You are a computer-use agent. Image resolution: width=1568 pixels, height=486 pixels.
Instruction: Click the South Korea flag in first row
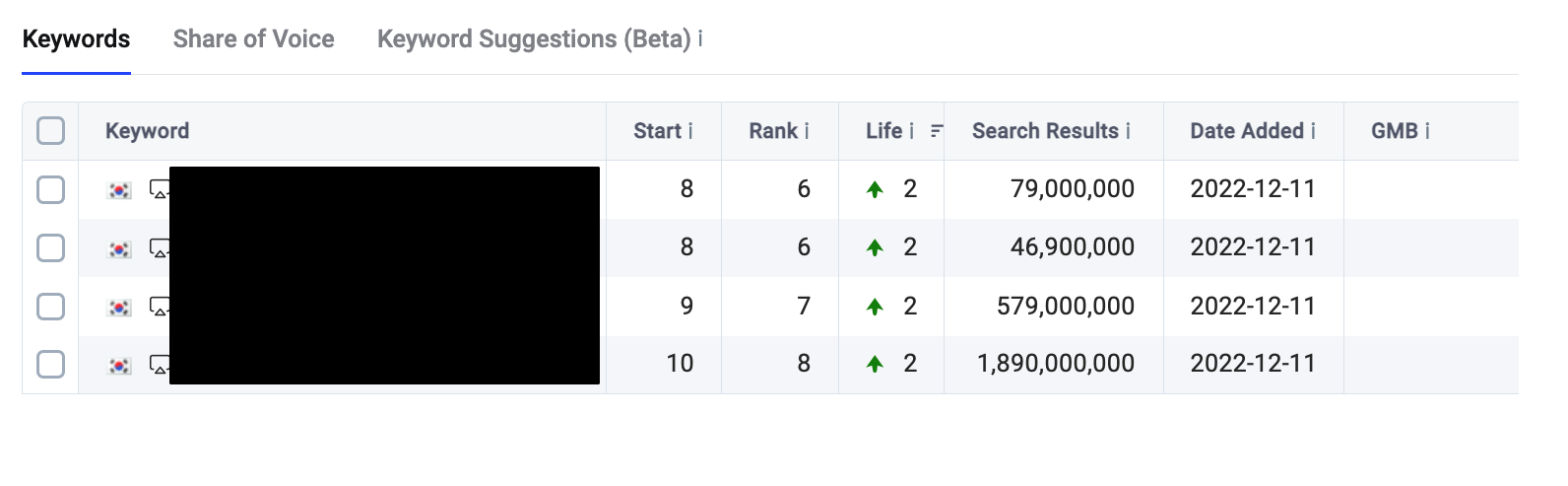(x=119, y=189)
